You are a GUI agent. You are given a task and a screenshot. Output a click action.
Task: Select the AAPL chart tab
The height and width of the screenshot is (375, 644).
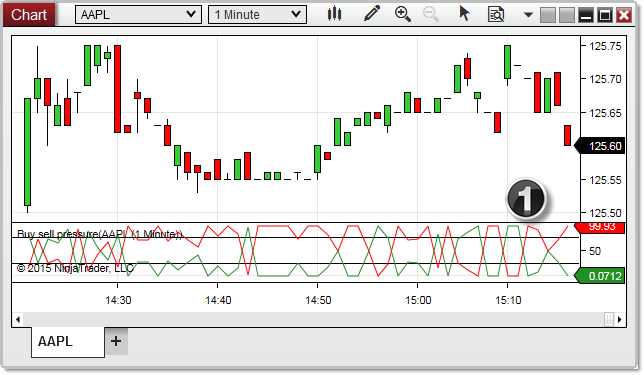68,342
